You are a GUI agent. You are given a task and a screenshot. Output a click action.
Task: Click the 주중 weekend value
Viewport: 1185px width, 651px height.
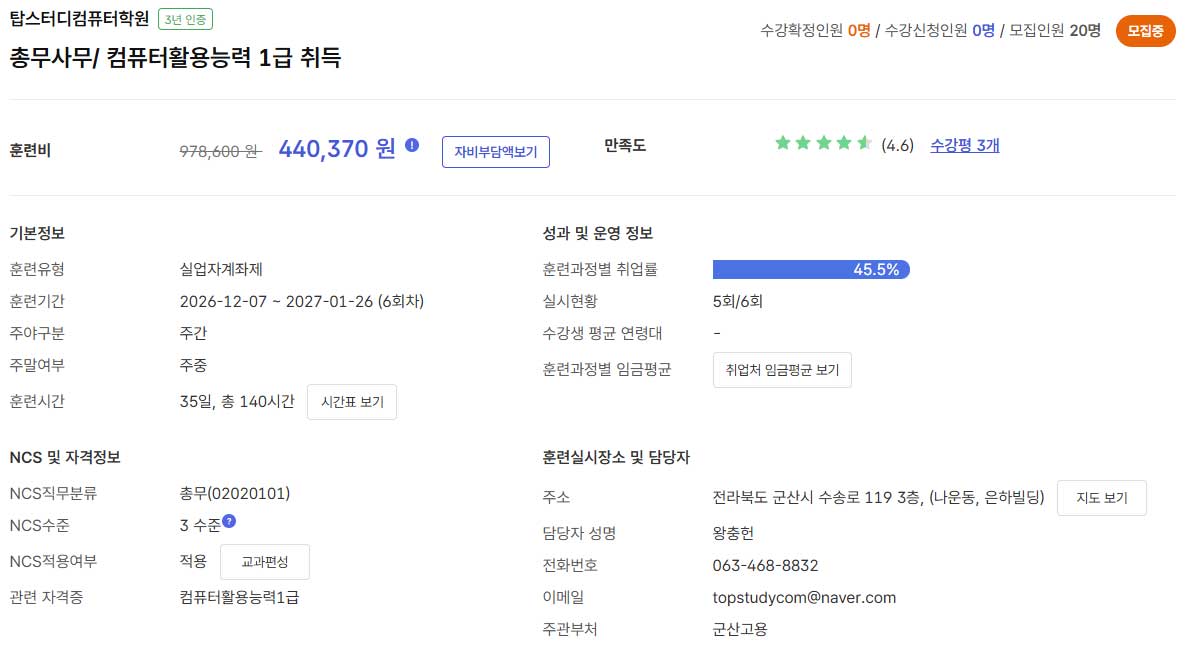pyautogui.click(x=193, y=365)
